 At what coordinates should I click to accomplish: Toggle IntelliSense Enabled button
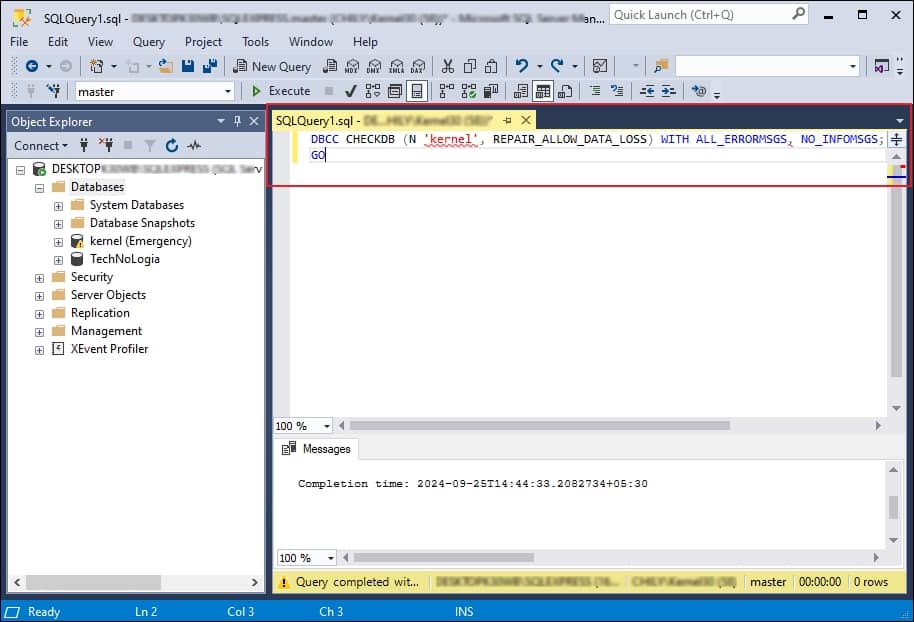coord(417,91)
